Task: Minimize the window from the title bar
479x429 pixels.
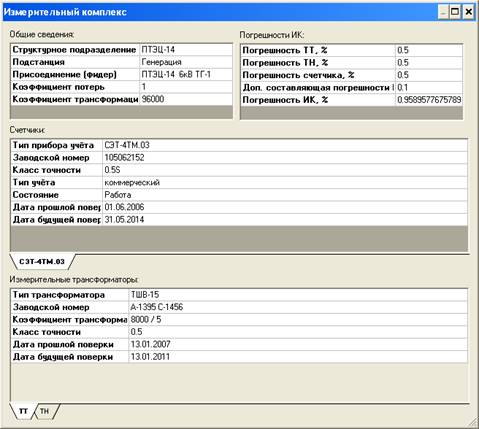Action: coord(443,12)
